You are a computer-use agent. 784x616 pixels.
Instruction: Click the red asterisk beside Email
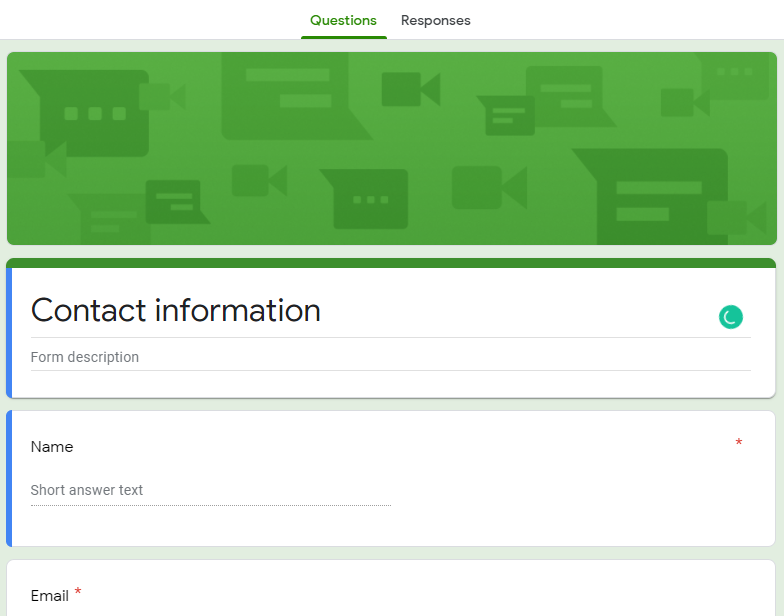[x=78, y=593]
